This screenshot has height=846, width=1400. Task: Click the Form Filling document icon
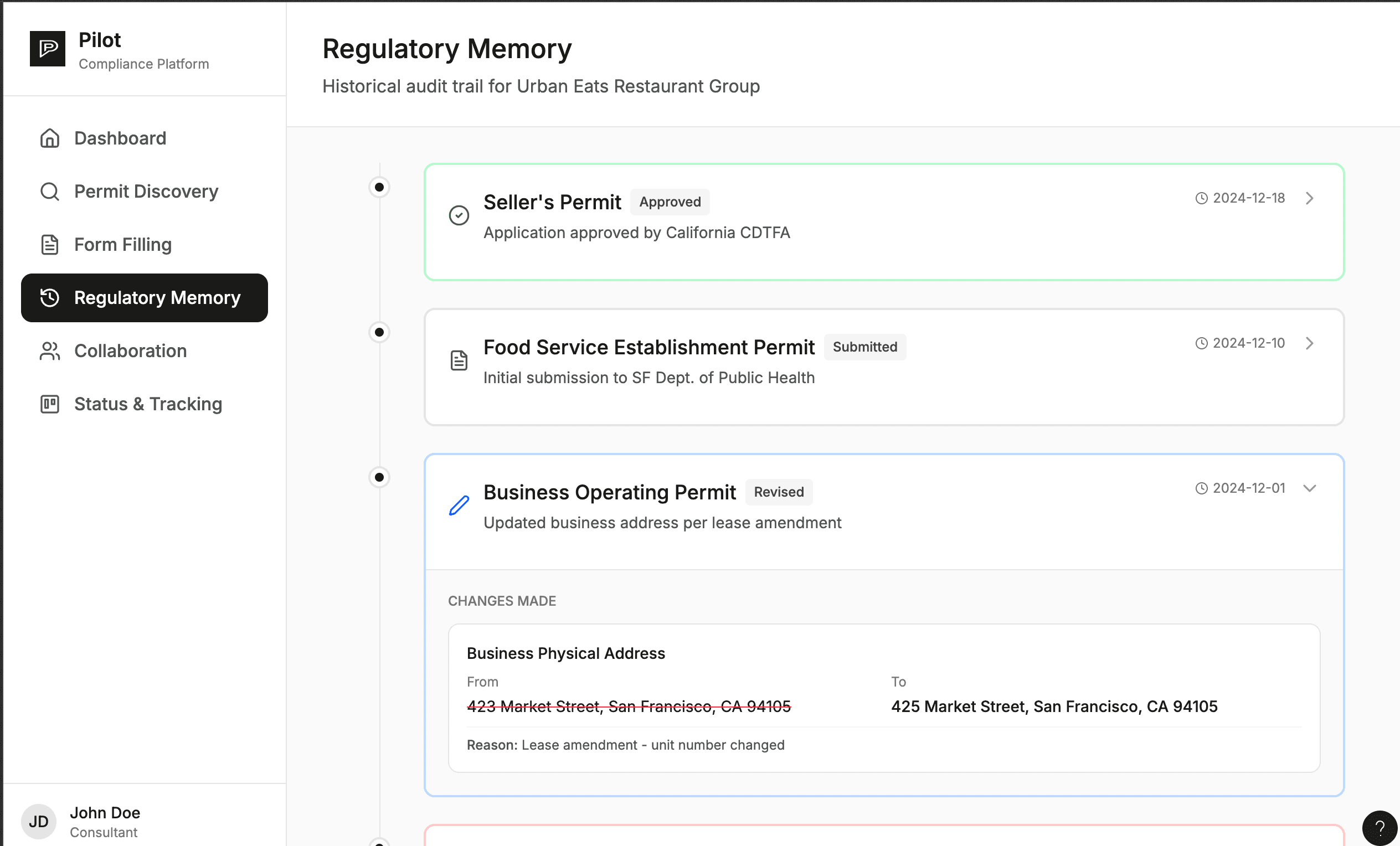click(49, 244)
